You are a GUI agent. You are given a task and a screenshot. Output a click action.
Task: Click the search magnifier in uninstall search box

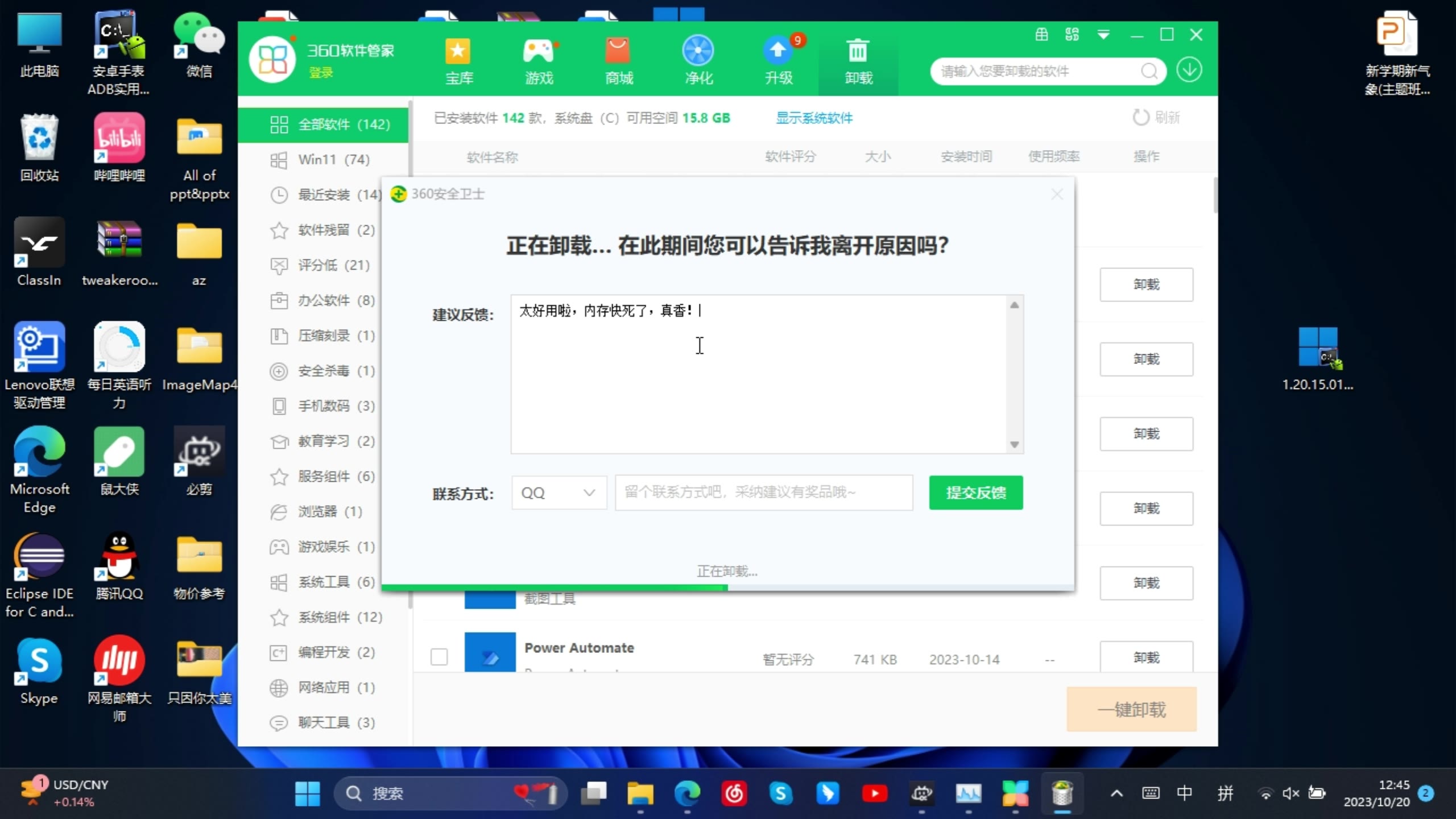coord(1149,71)
